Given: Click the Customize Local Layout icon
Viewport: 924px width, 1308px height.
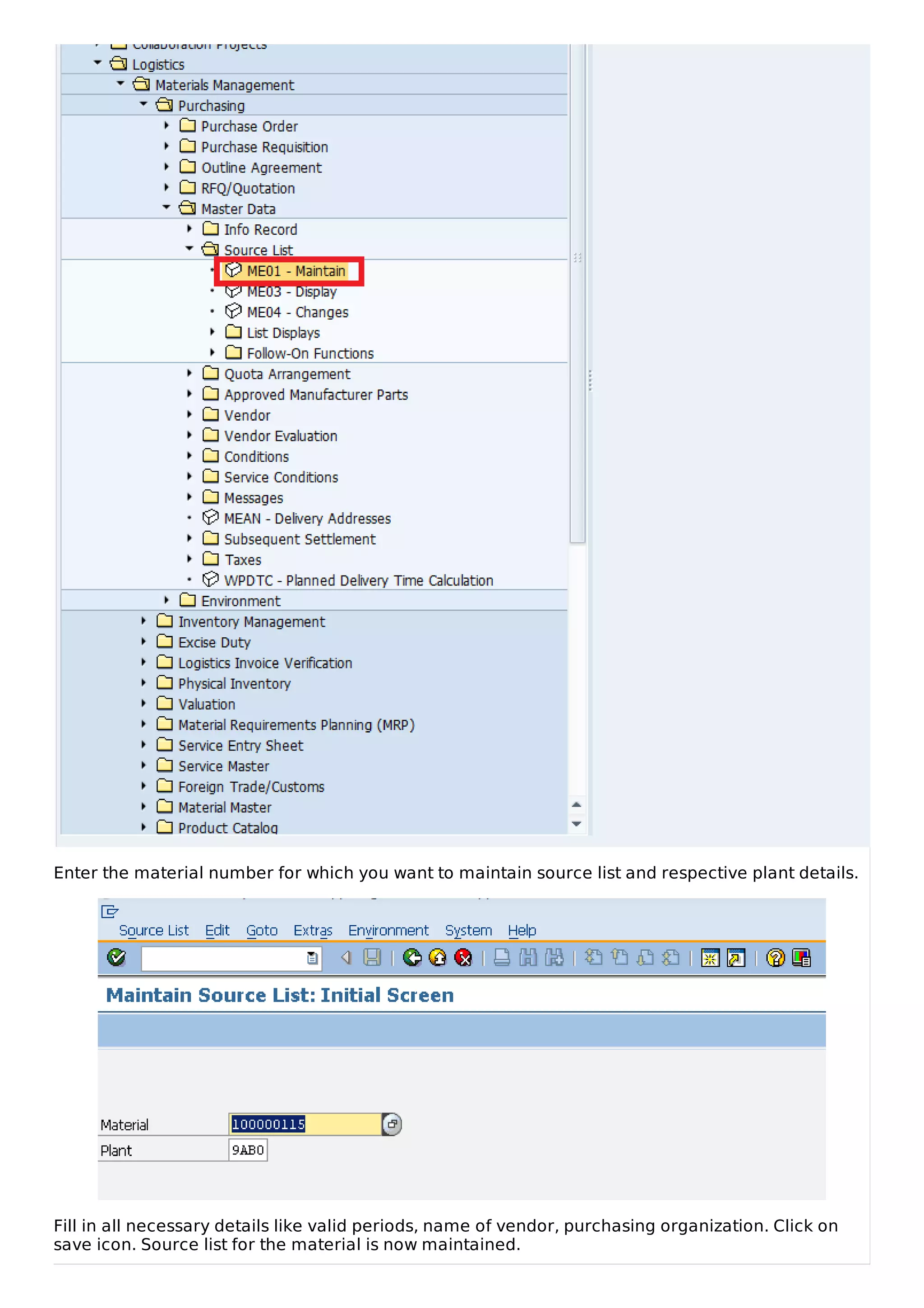Looking at the screenshot, I should tap(801, 958).
